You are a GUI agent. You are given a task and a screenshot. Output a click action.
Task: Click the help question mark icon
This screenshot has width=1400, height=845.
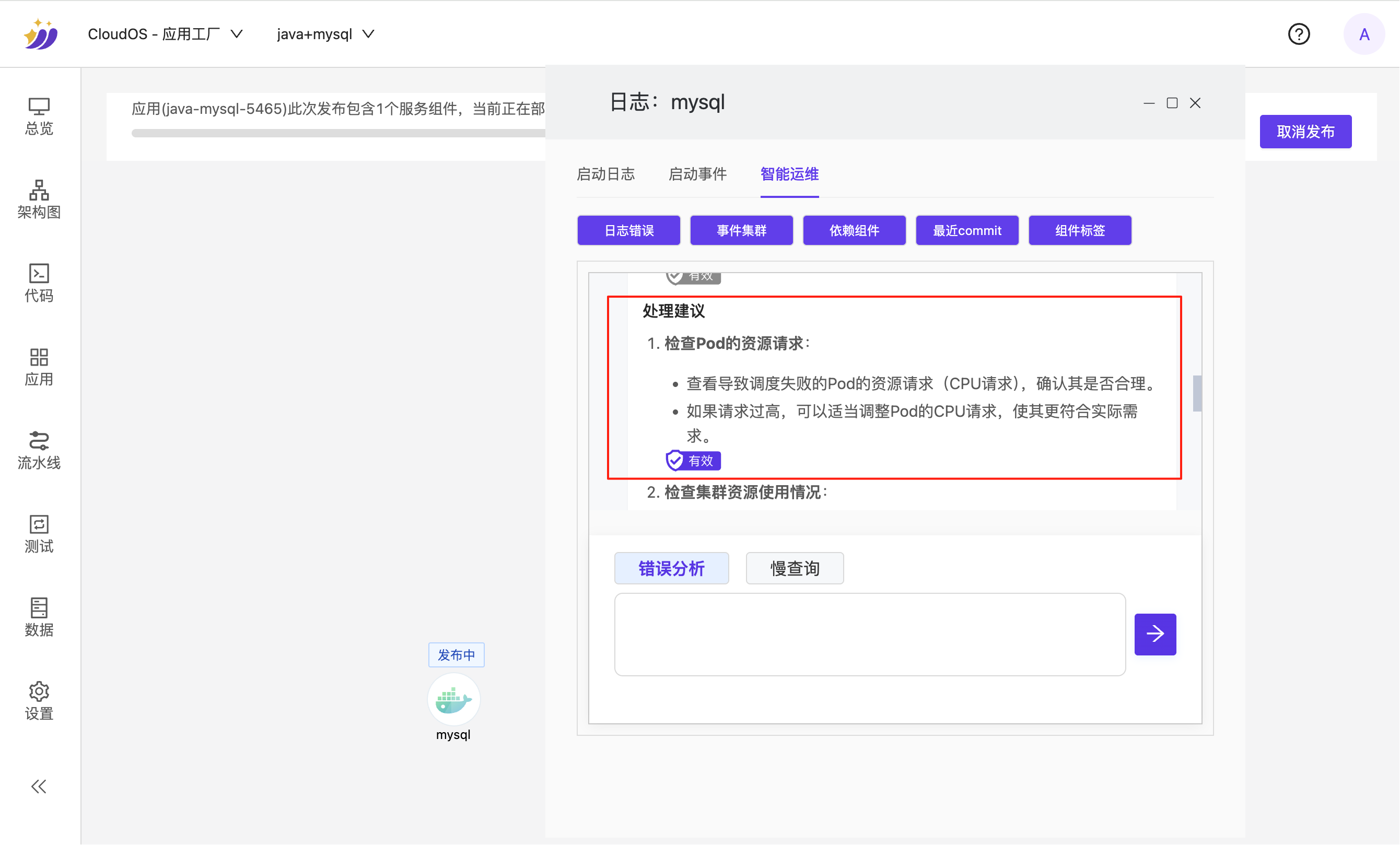(x=1298, y=34)
